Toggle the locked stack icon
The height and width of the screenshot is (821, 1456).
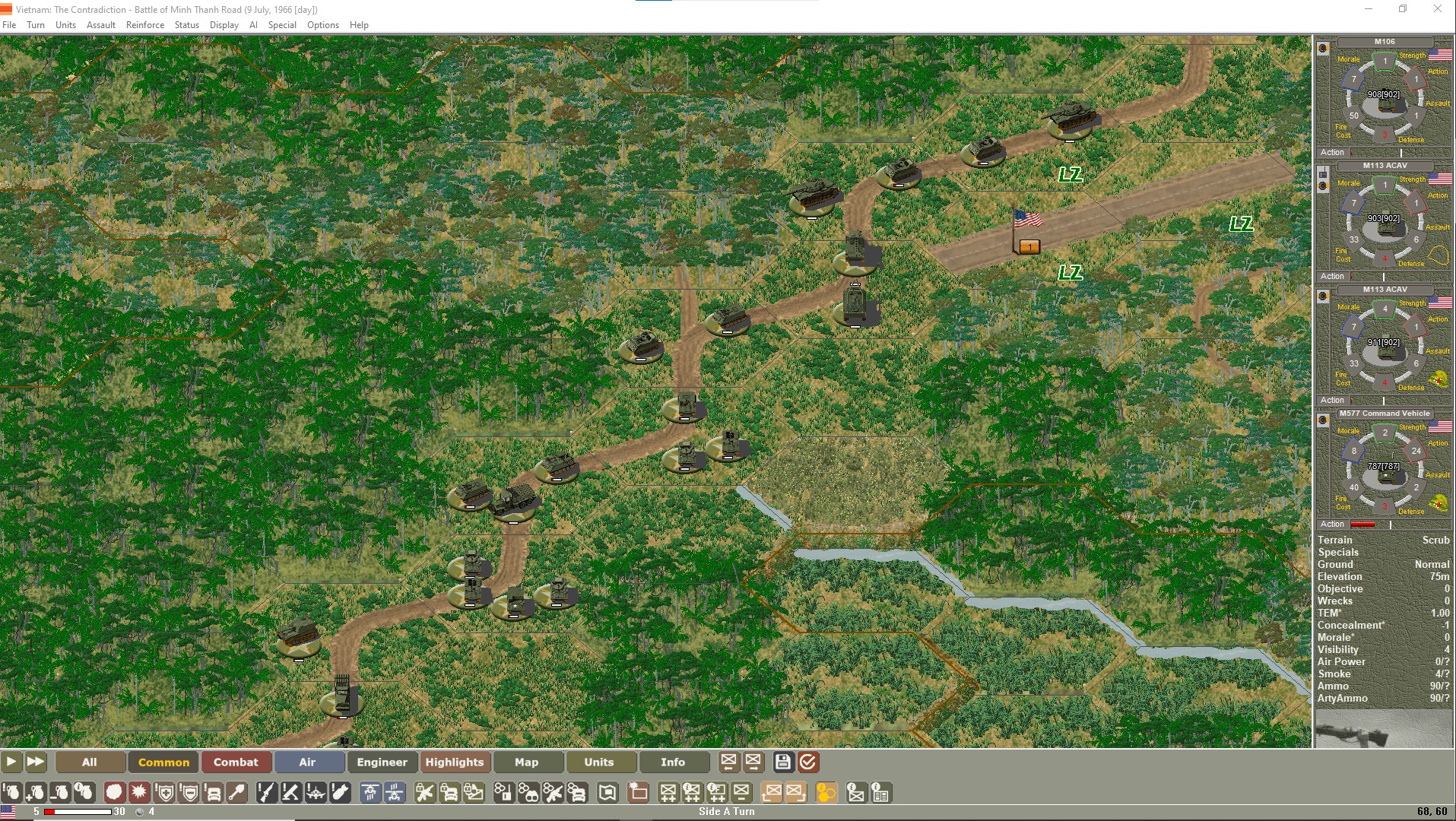pos(474,793)
